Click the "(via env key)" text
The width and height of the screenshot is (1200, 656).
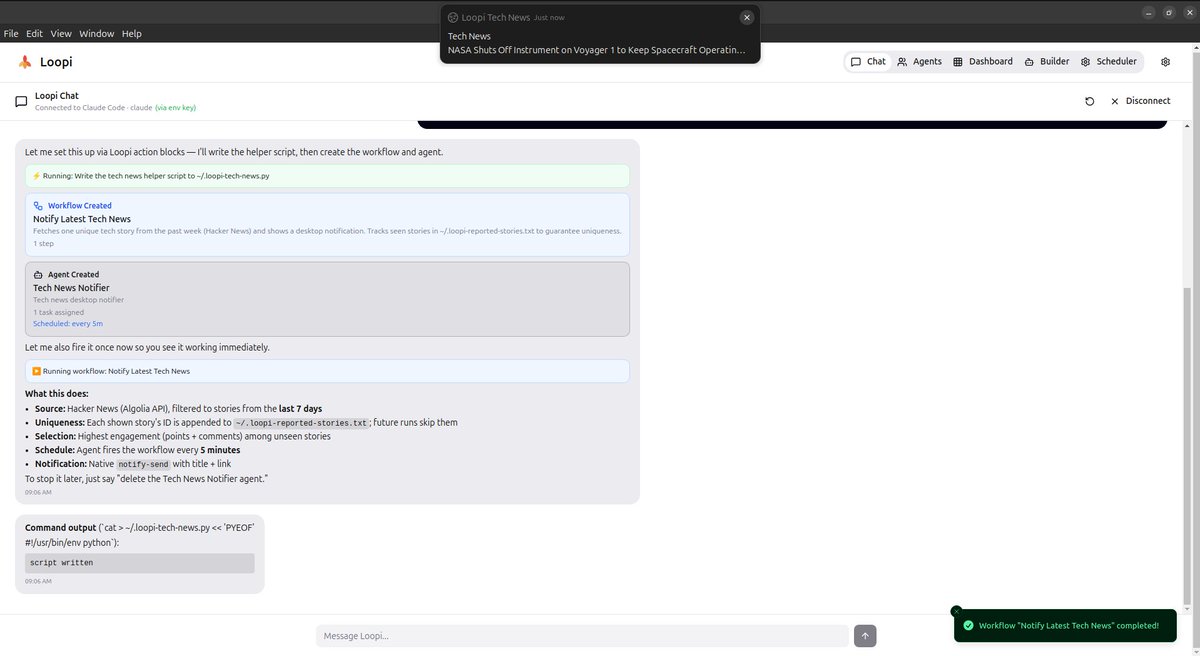176,107
